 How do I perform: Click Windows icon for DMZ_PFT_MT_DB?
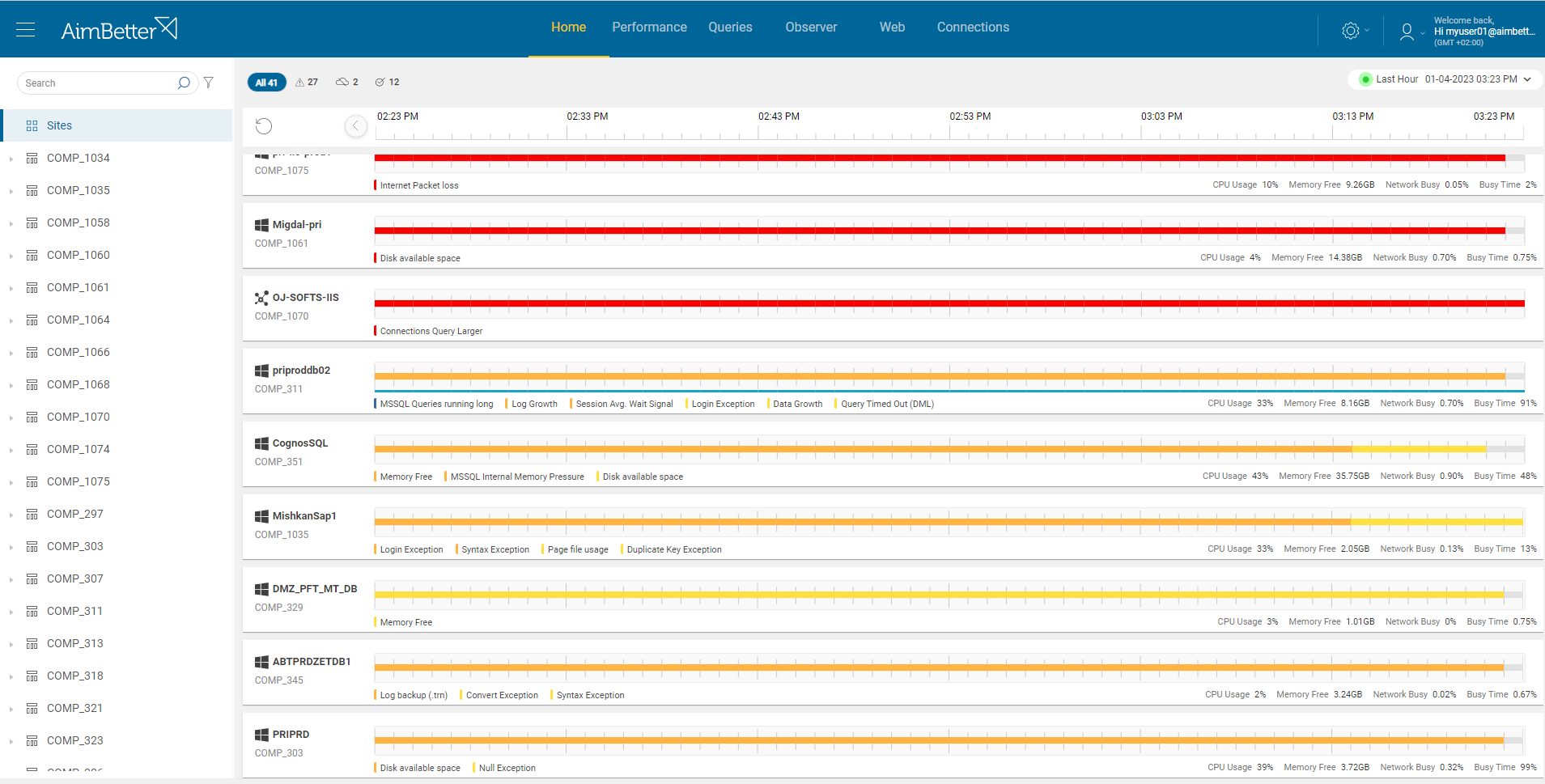[261, 589]
